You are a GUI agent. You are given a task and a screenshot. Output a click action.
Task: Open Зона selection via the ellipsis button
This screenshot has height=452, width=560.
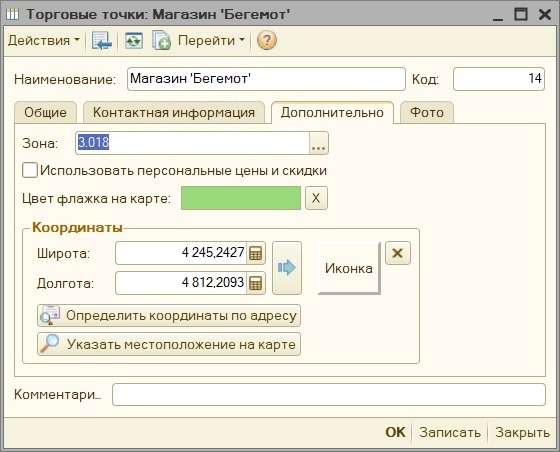click(x=318, y=143)
